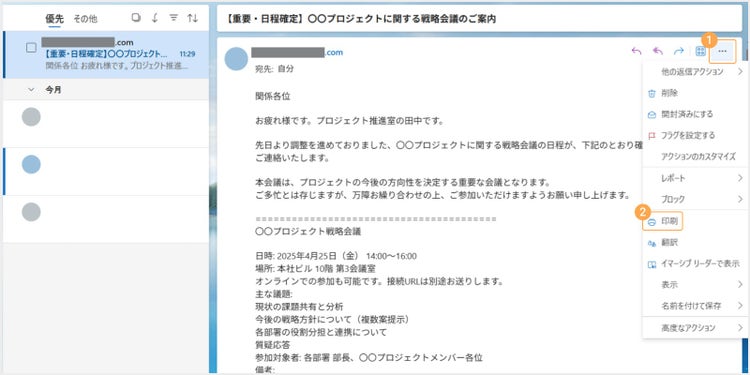Viewport: 750px width, 375px height.
Task: Click the Reply arrow icon
Action: click(636, 52)
